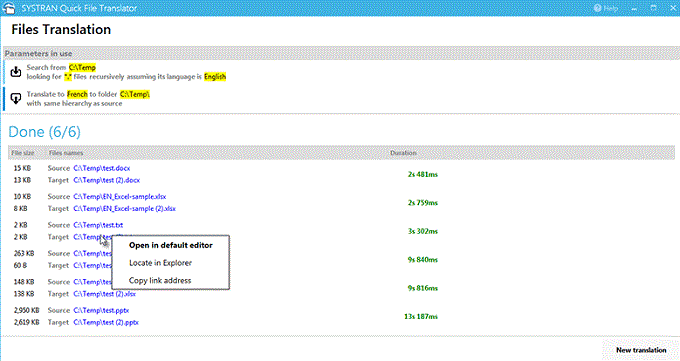Click the 2,950 KB file size
The width and height of the screenshot is (680, 361).
coord(26,310)
